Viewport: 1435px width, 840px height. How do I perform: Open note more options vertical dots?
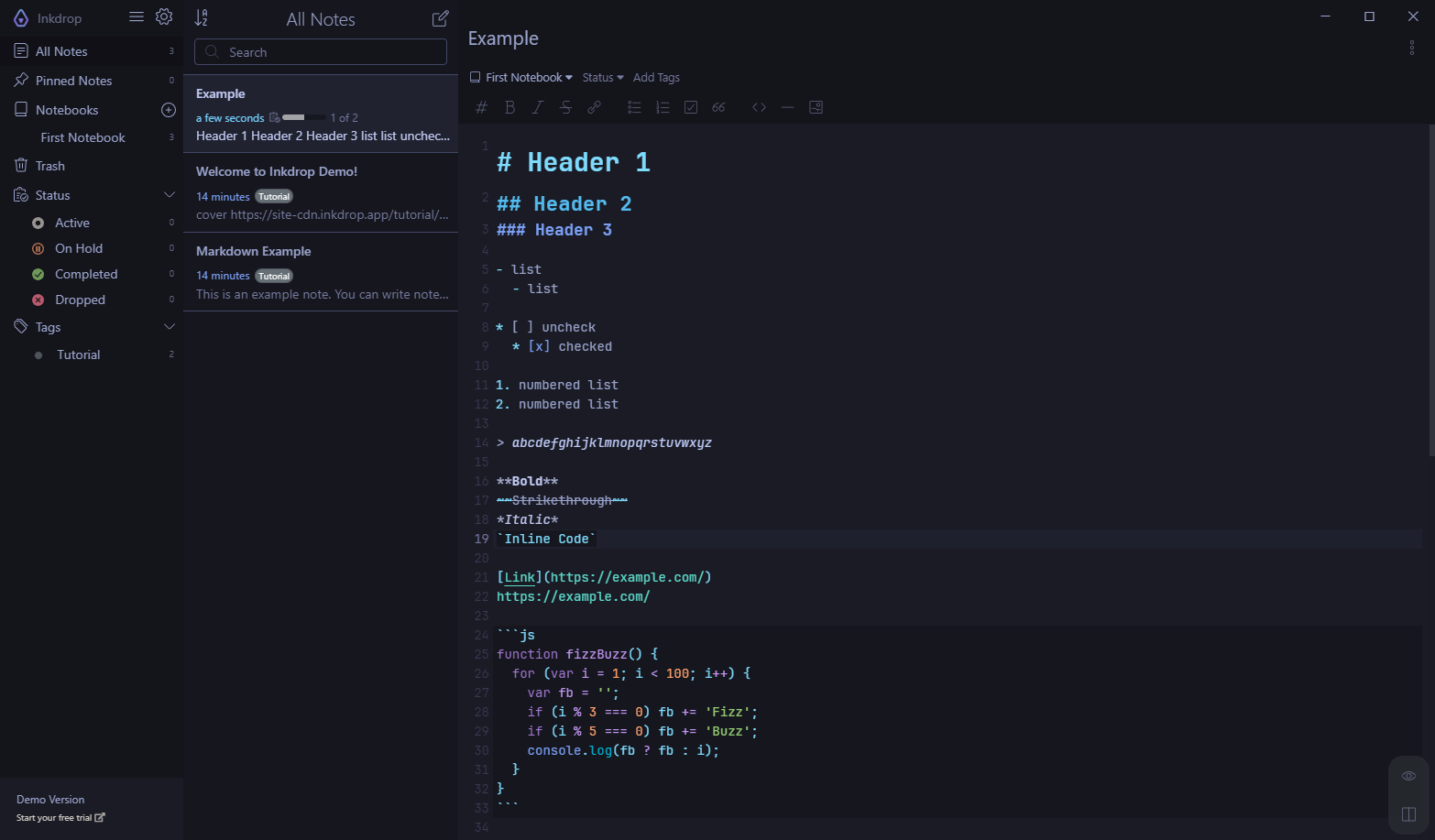pos(1411,48)
